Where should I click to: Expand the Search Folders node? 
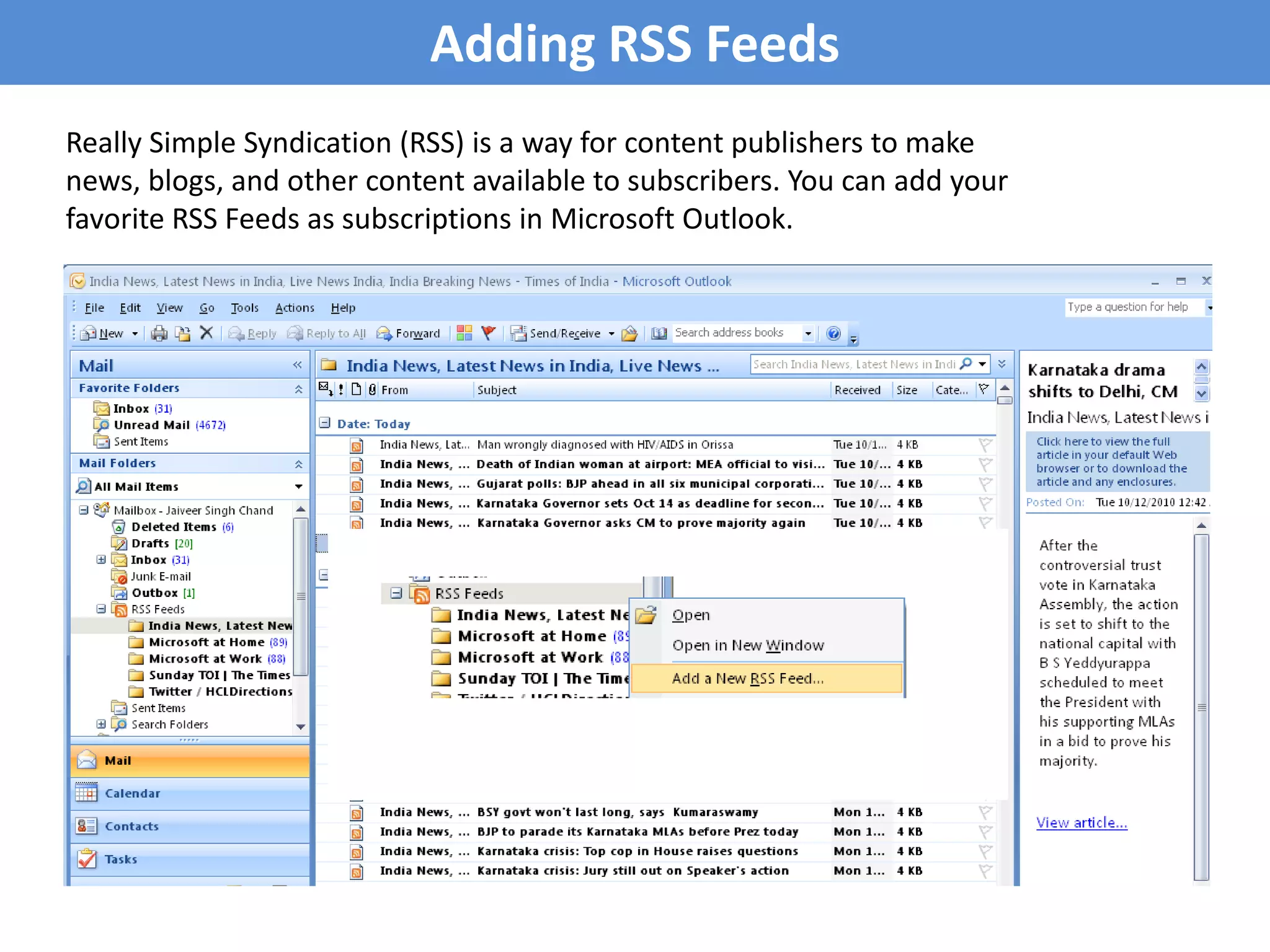(101, 724)
